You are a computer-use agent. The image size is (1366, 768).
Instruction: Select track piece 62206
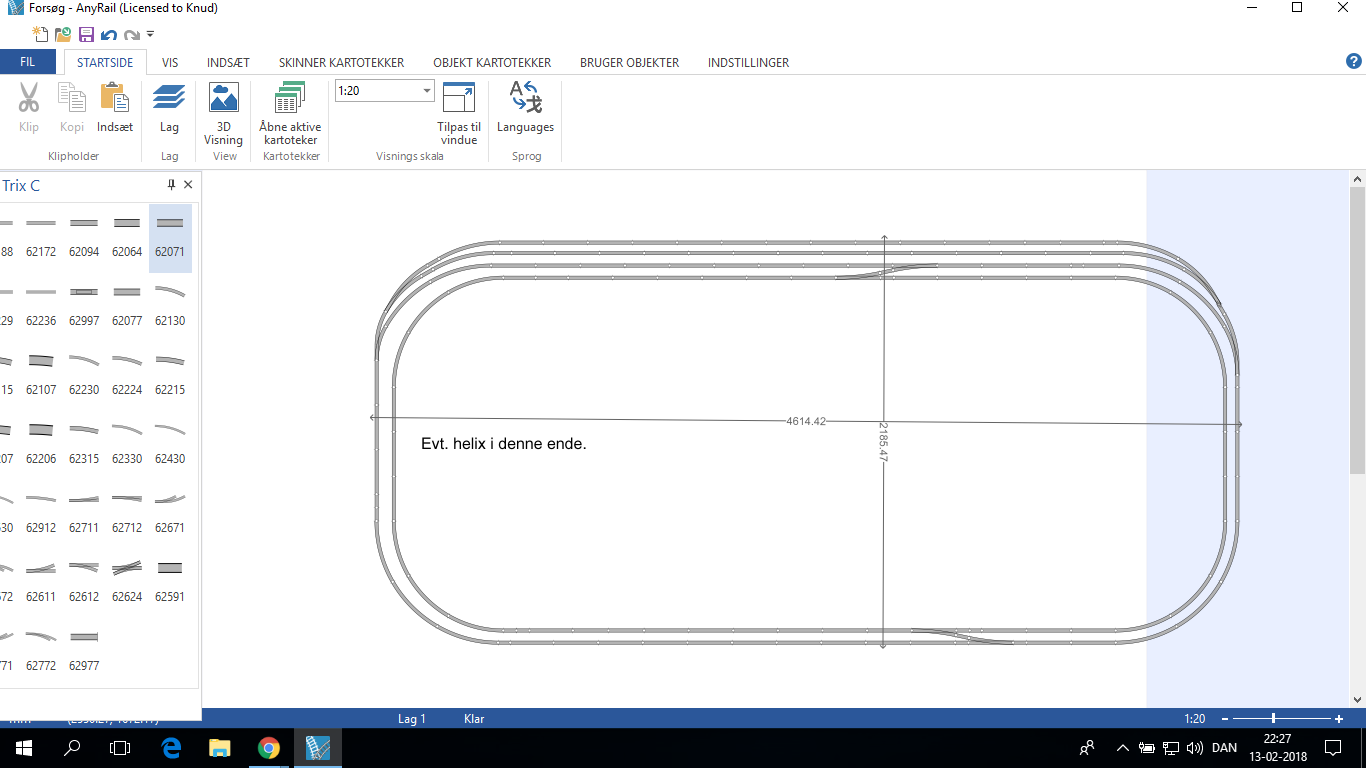coord(41,445)
